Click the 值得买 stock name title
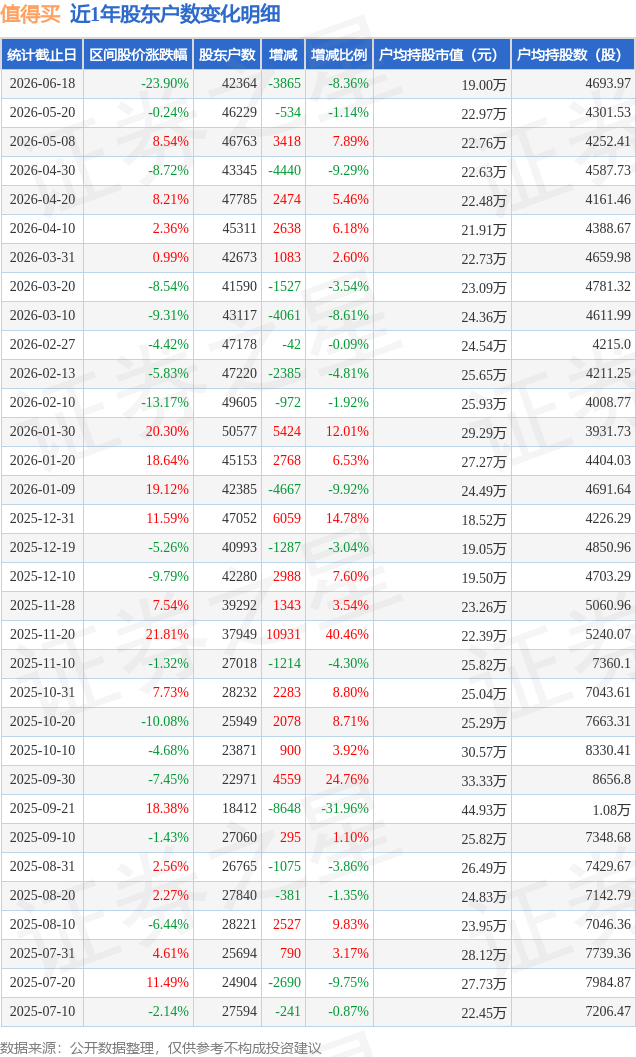This screenshot has width=636, height=1057. (x=30, y=14)
